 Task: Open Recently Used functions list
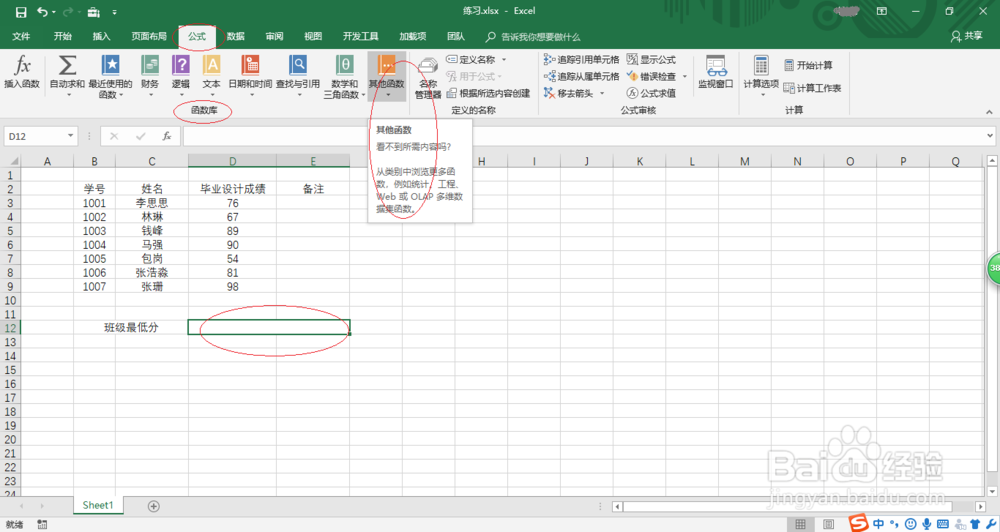pyautogui.click(x=110, y=77)
